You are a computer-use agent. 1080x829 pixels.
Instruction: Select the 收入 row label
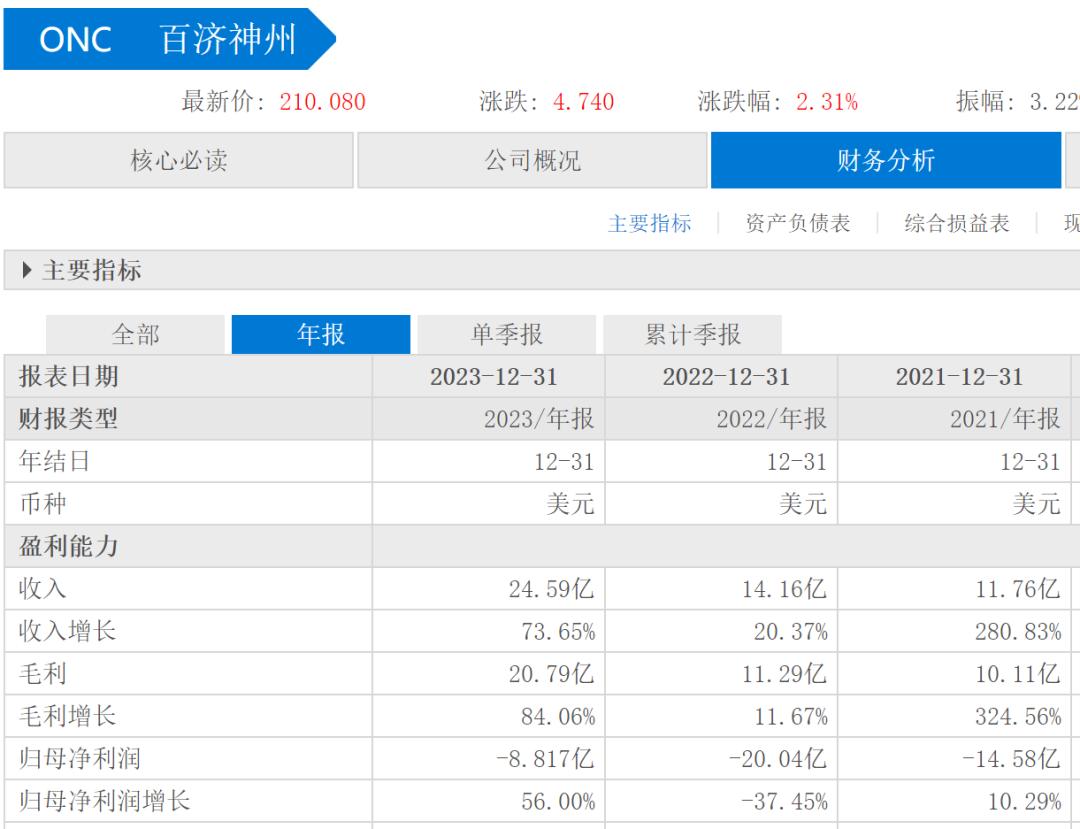pyautogui.click(x=43, y=589)
